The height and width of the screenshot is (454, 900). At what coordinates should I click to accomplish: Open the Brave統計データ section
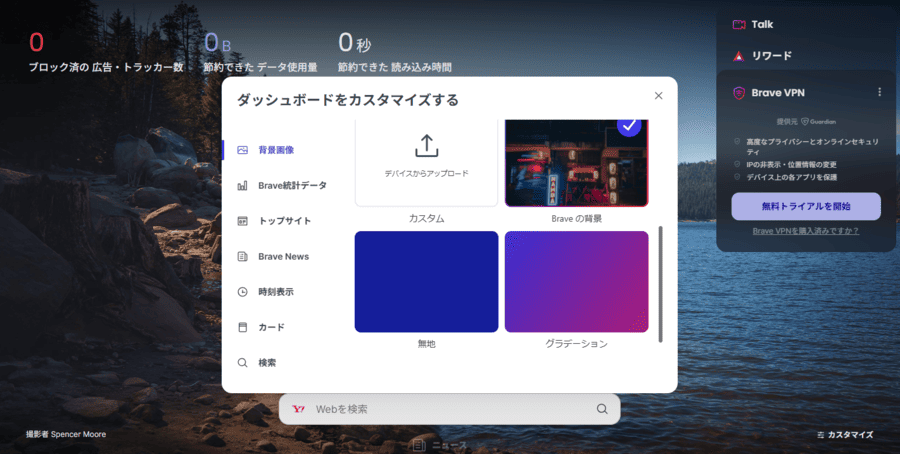[282, 185]
